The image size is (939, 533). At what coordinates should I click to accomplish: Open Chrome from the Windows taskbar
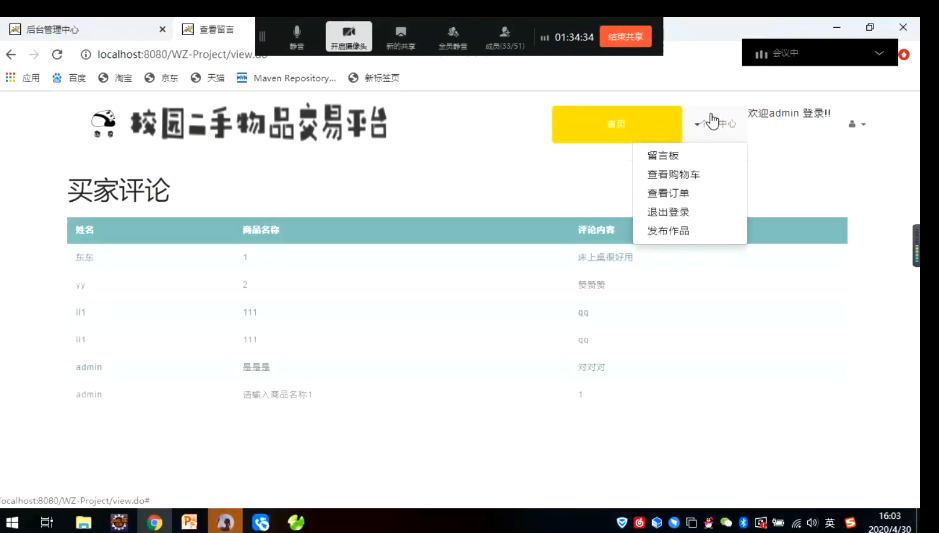pyautogui.click(x=154, y=522)
